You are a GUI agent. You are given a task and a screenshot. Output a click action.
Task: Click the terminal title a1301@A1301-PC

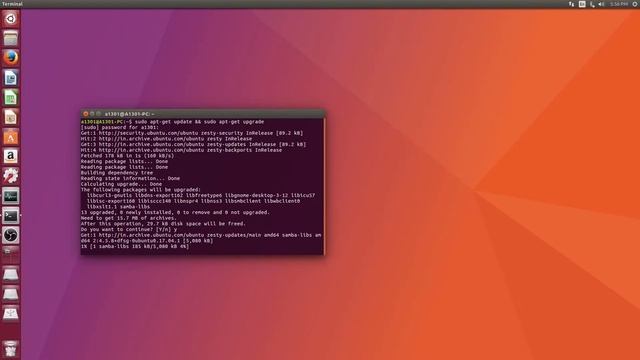(x=129, y=114)
